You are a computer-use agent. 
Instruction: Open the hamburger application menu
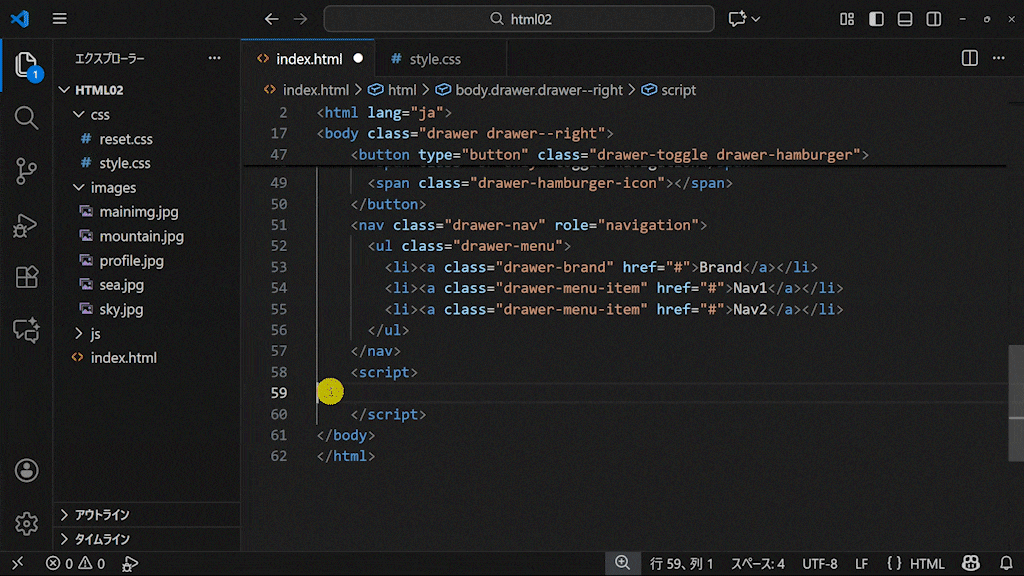click(60, 19)
